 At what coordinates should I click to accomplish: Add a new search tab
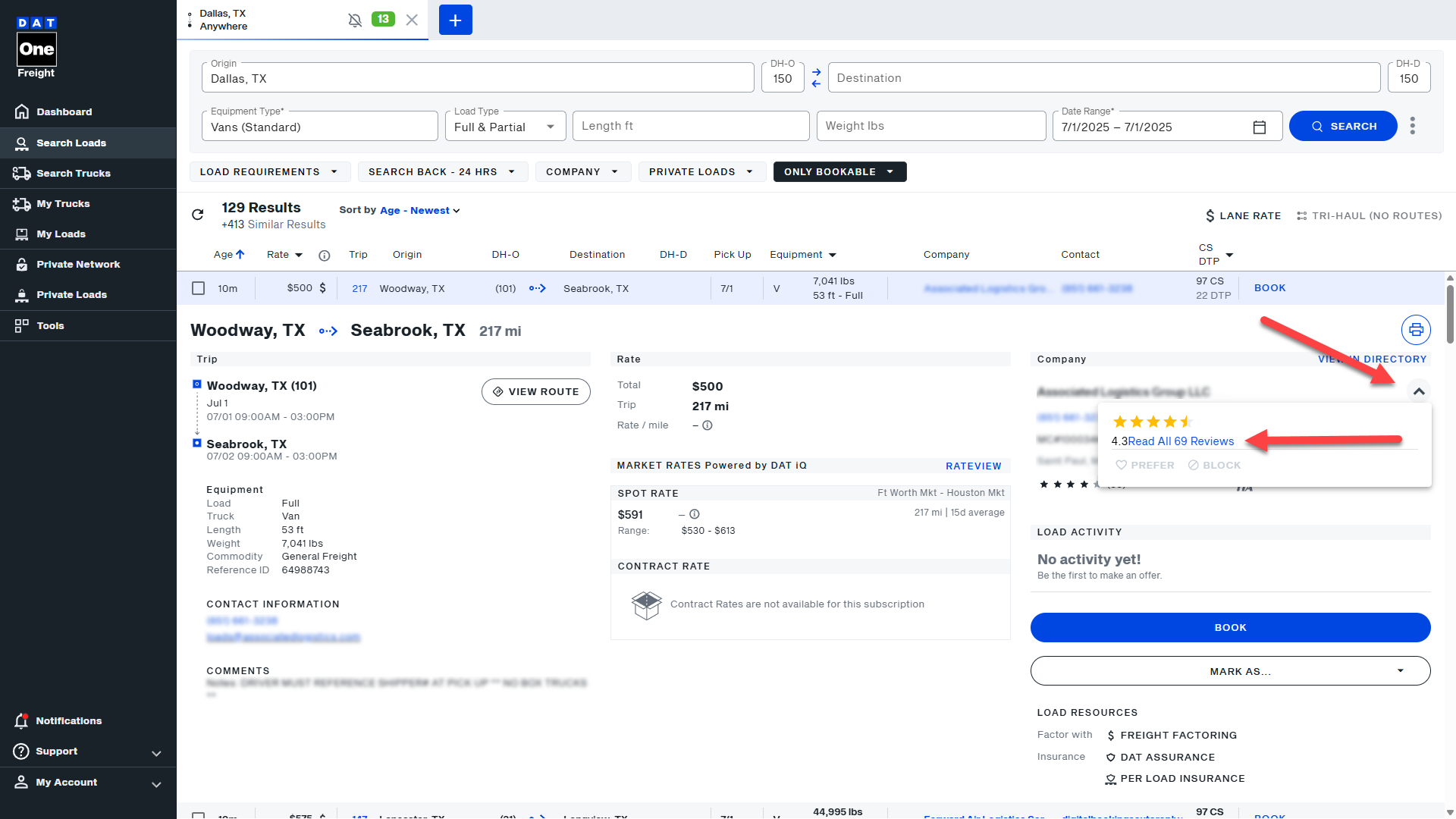click(456, 20)
